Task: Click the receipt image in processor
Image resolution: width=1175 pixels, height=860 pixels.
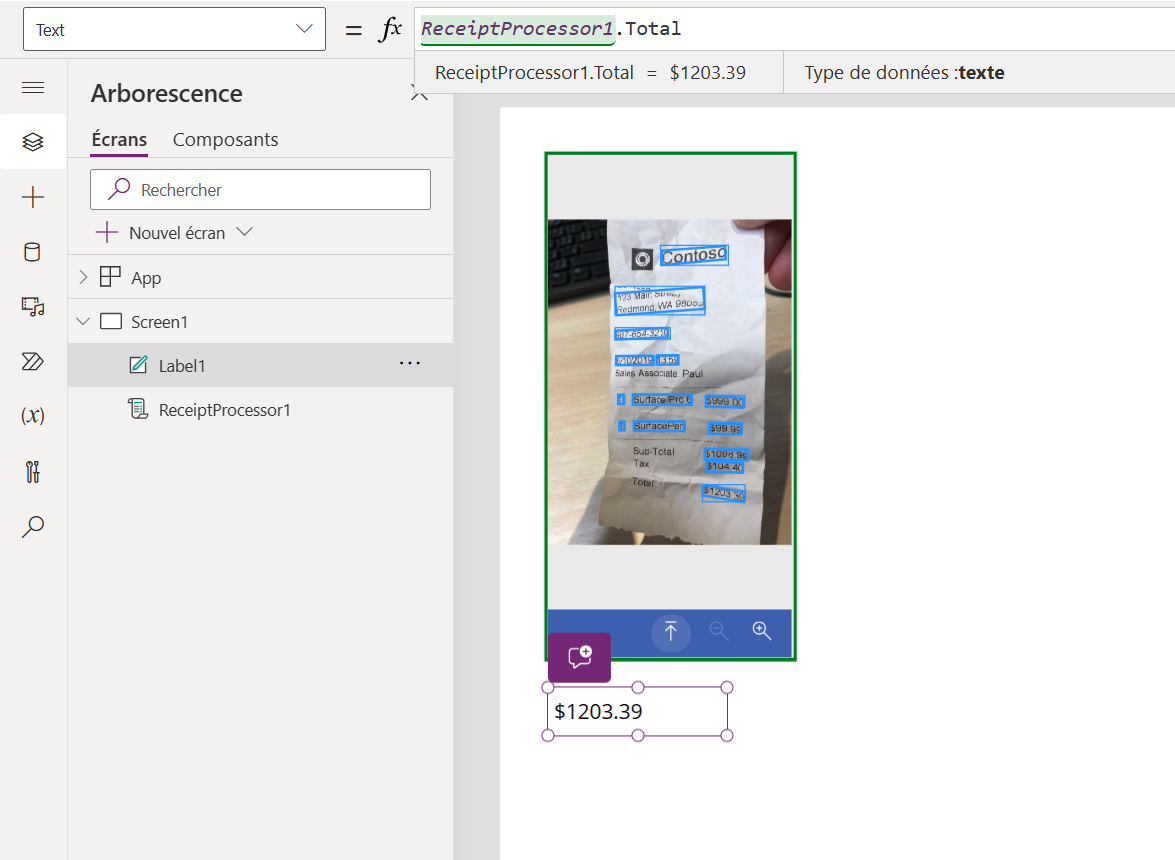Action: (670, 382)
